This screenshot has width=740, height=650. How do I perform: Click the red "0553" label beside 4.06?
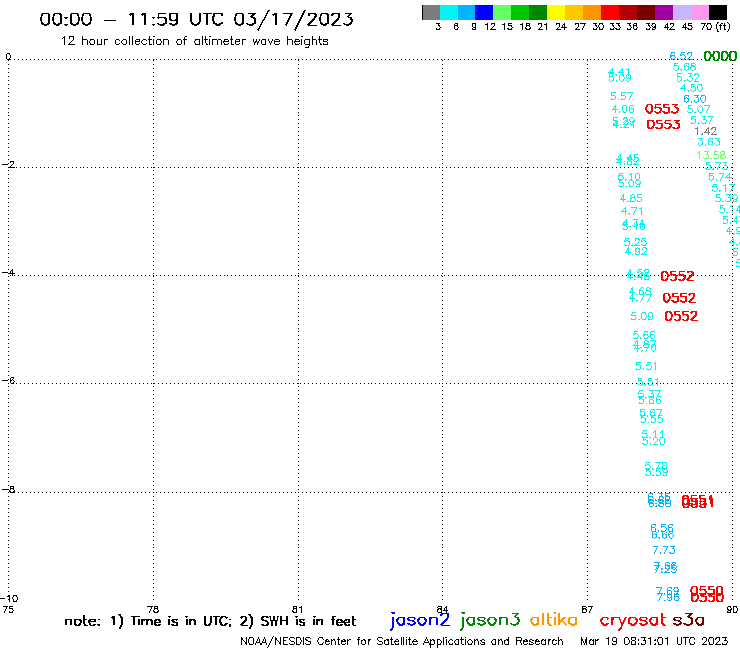tap(662, 109)
